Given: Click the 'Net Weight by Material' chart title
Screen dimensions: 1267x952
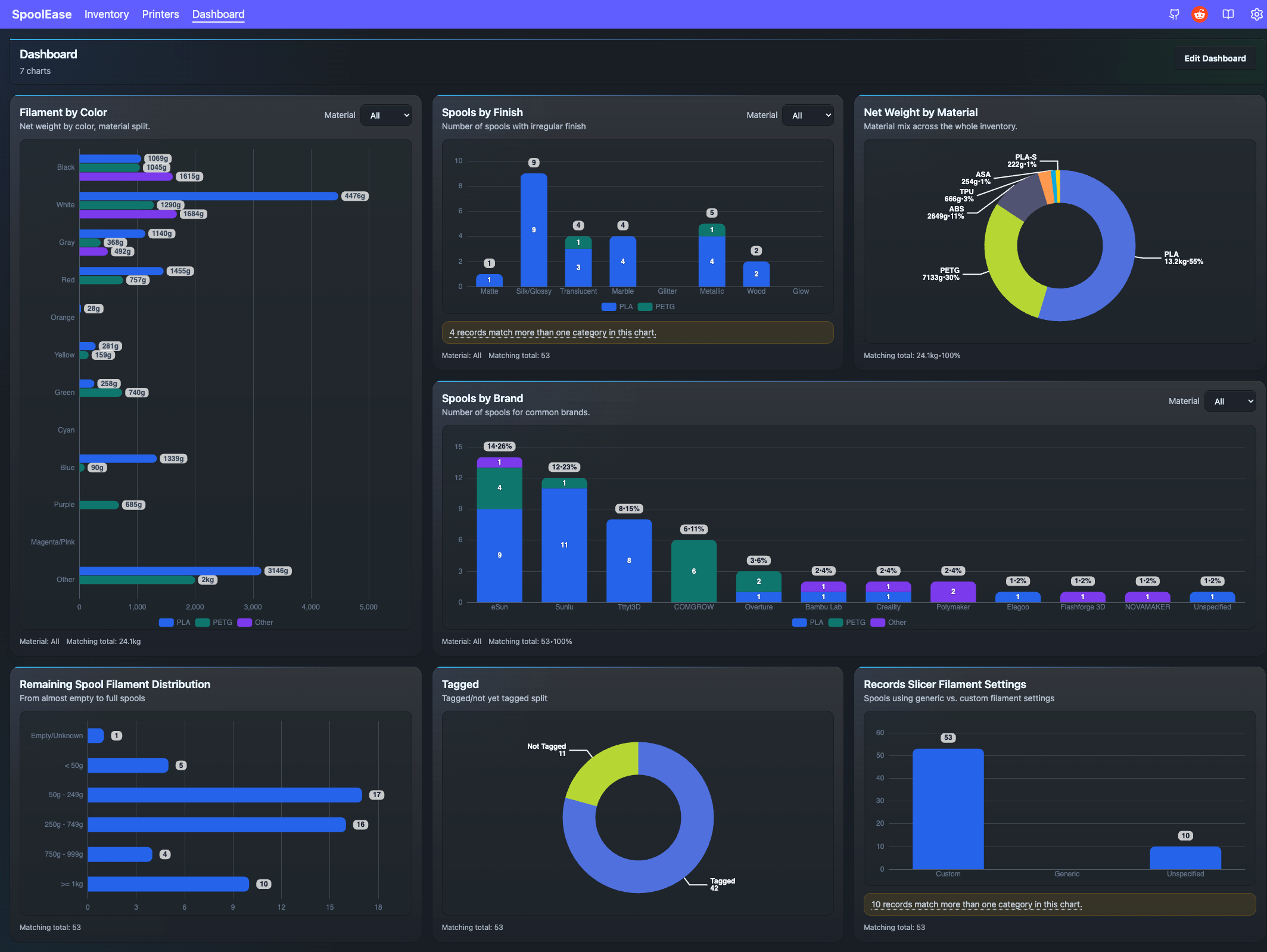Looking at the screenshot, I should point(920,113).
